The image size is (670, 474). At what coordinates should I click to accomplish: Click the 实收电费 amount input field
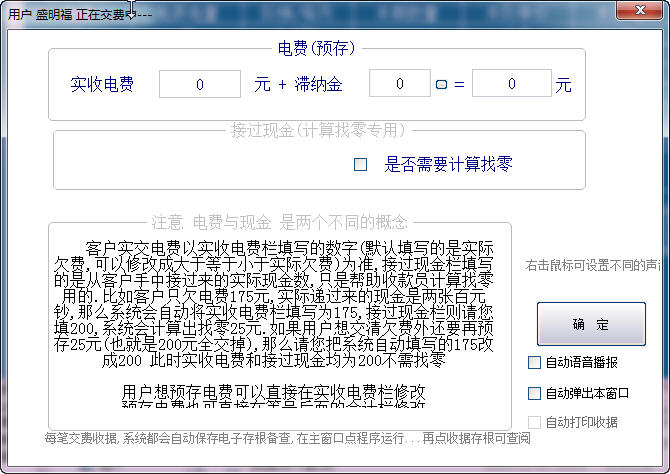[200, 84]
